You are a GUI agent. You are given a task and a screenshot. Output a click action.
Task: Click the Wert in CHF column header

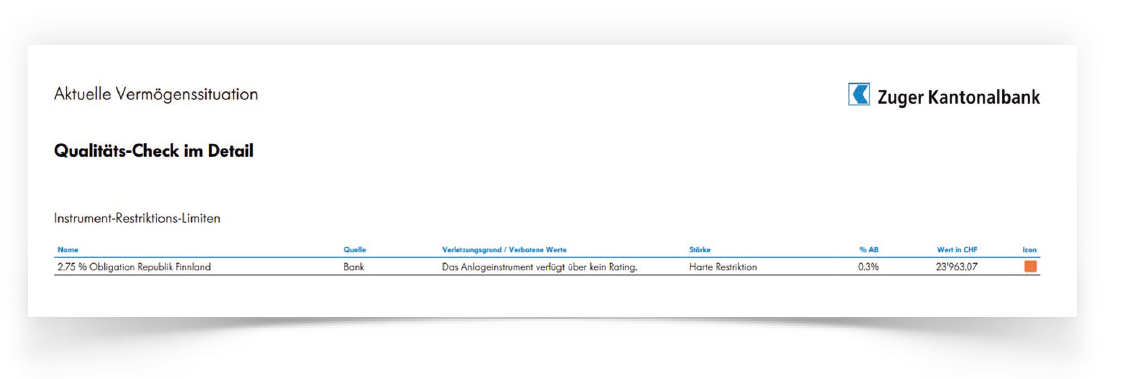pos(957,250)
